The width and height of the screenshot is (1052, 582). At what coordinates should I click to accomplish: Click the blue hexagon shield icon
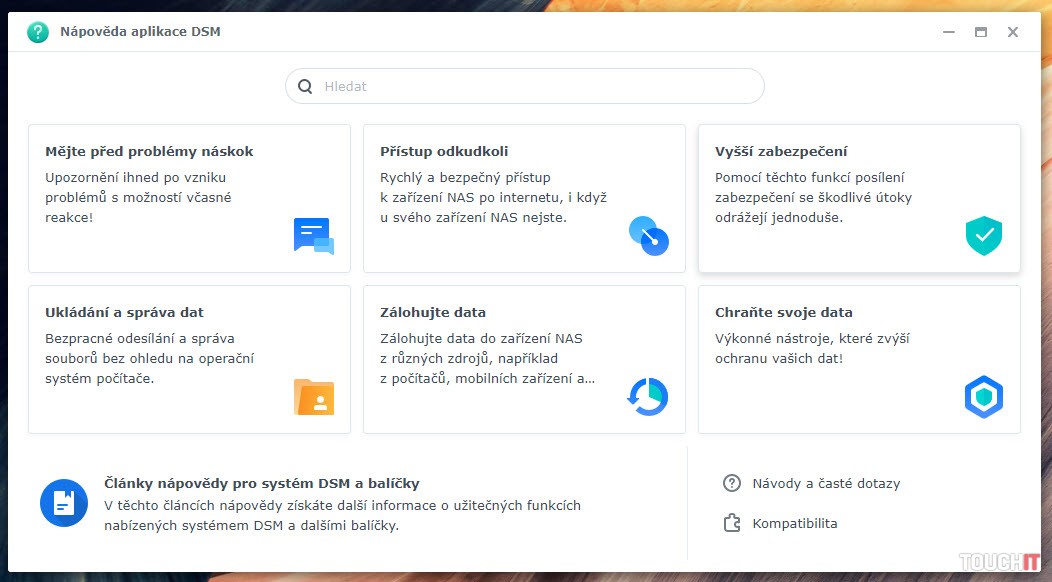(983, 397)
